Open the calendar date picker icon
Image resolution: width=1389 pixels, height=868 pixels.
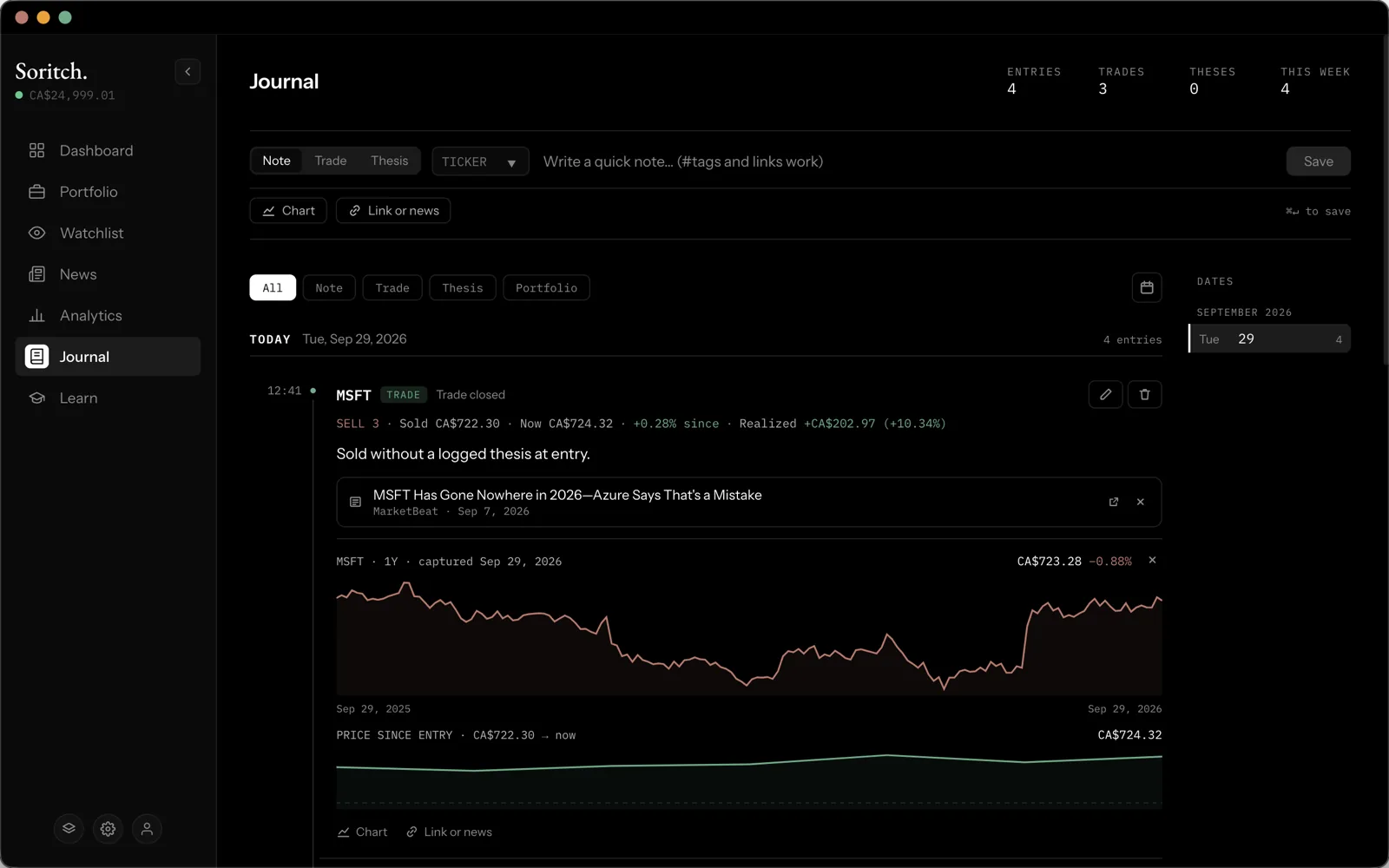[1147, 287]
